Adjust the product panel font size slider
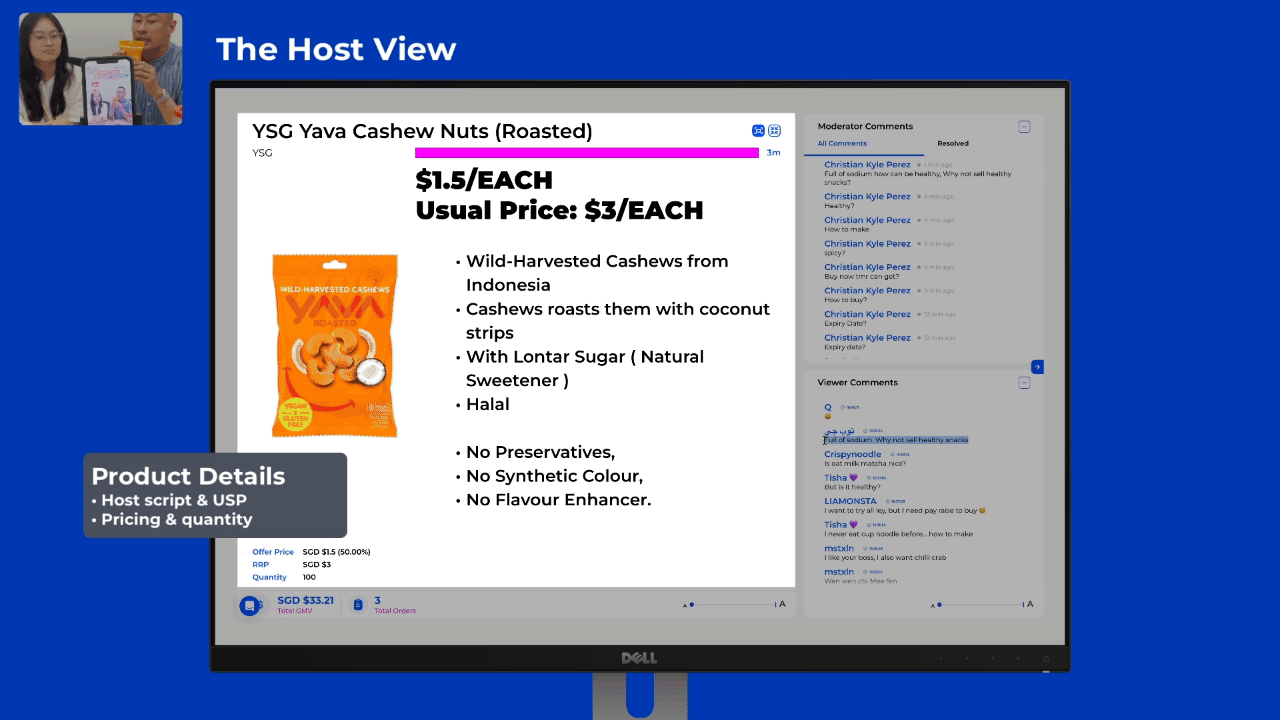1280x720 pixels. (733, 604)
